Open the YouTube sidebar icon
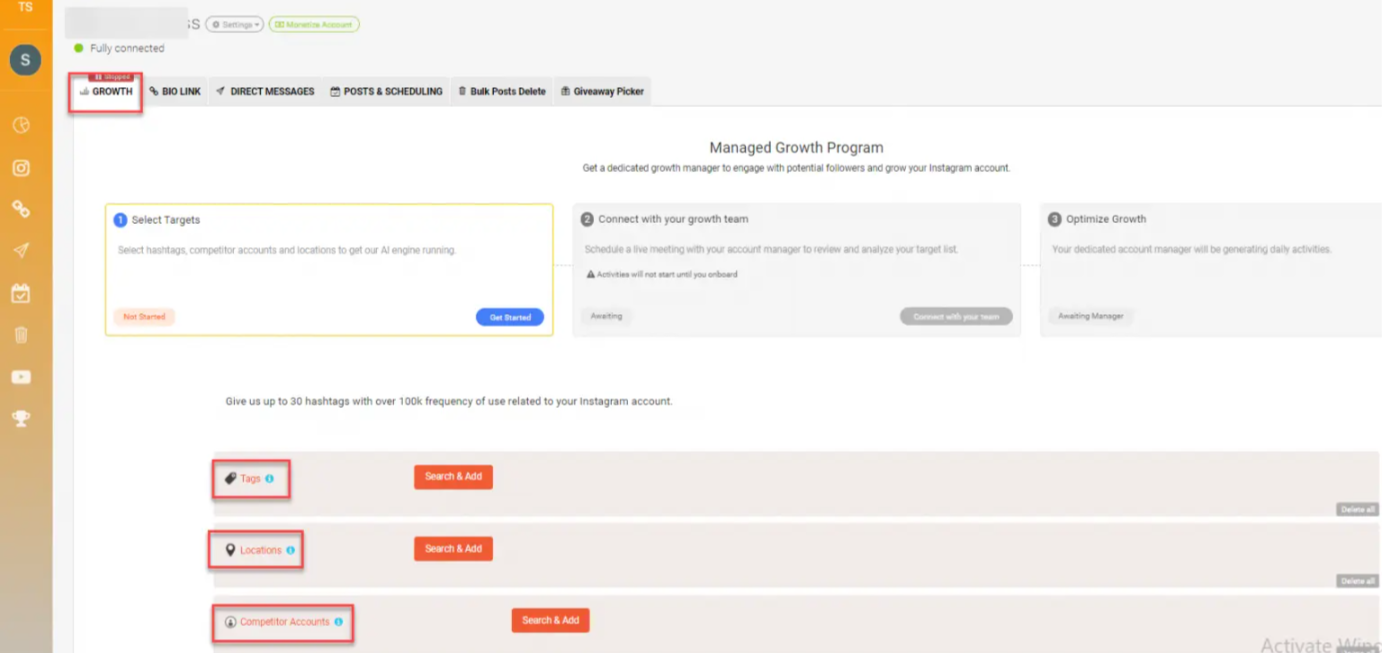The width and height of the screenshot is (1383, 653). pos(21,377)
